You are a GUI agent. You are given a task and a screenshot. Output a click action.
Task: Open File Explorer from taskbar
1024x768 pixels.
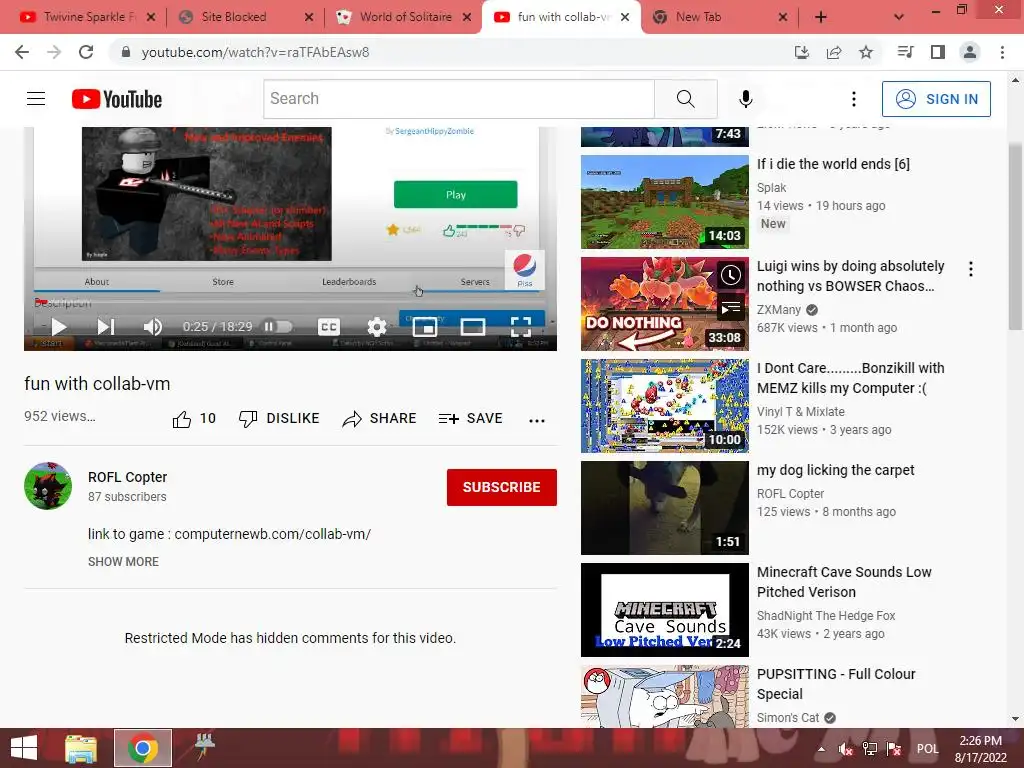pyautogui.click(x=81, y=748)
